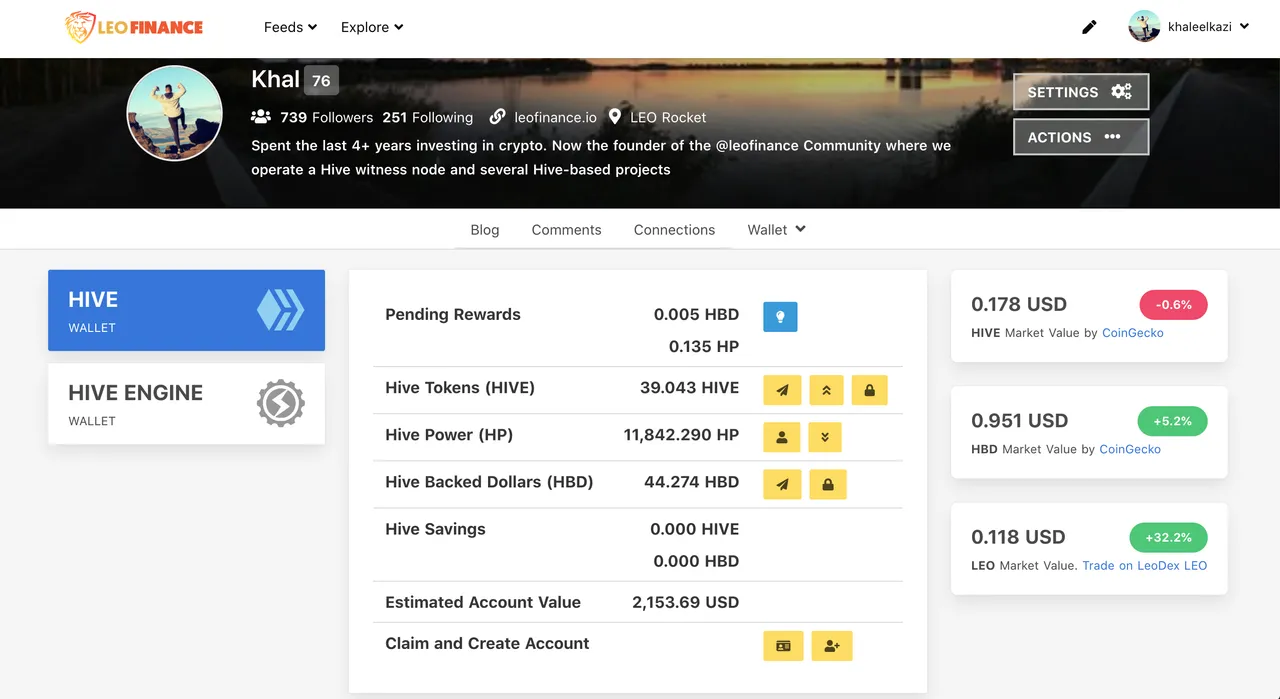View the 739 Followers list

(x=326, y=117)
